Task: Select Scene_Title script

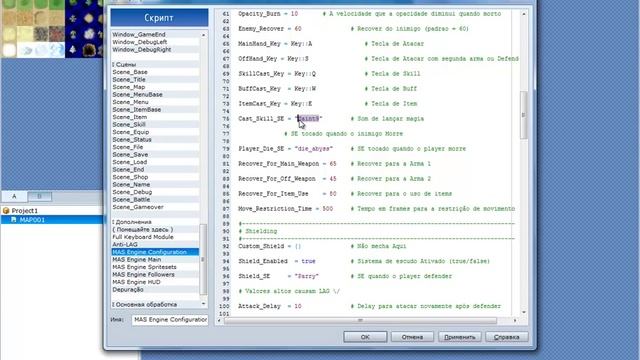Action: pos(156,80)
